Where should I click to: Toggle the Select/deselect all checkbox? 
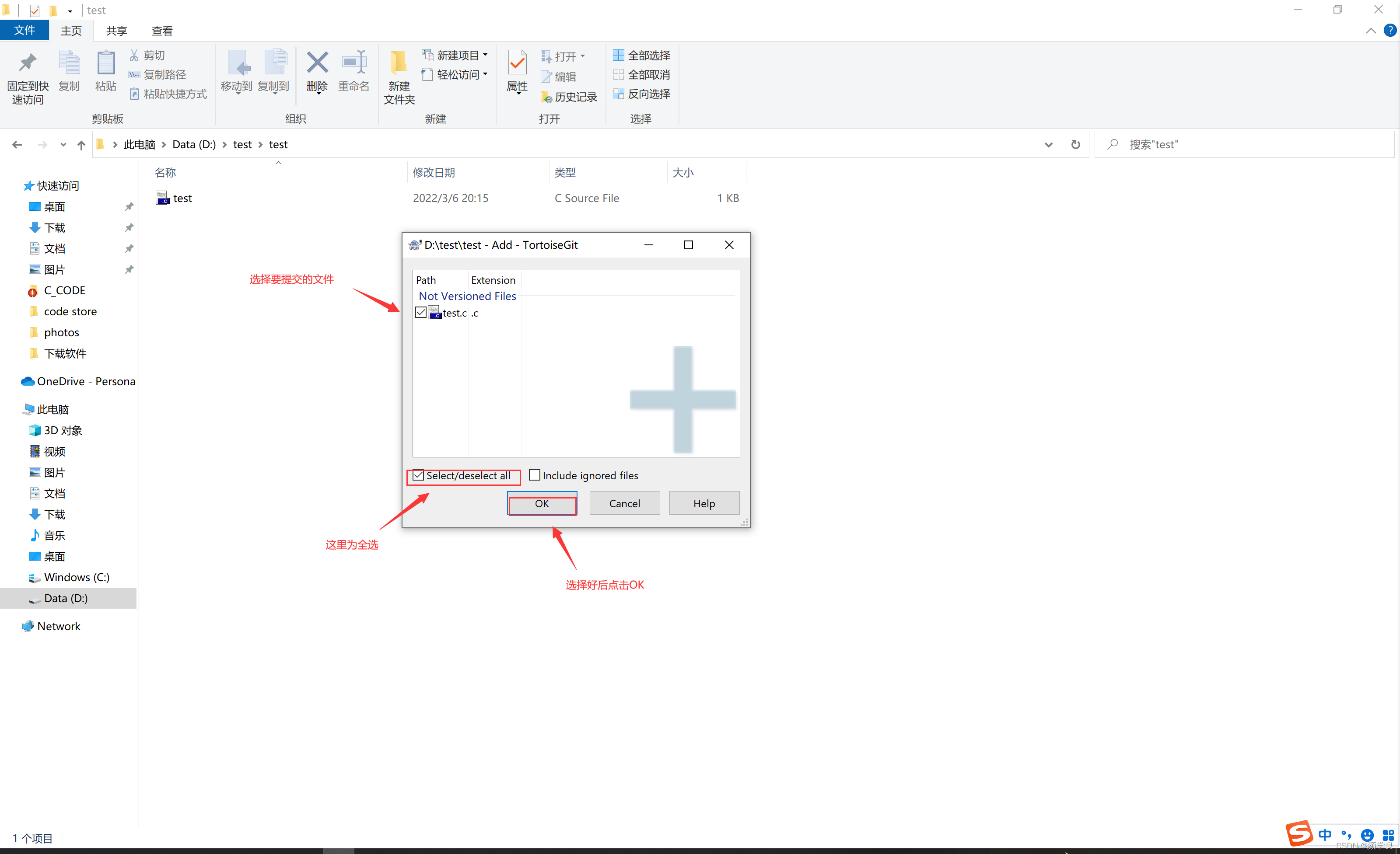coord(419,475)
